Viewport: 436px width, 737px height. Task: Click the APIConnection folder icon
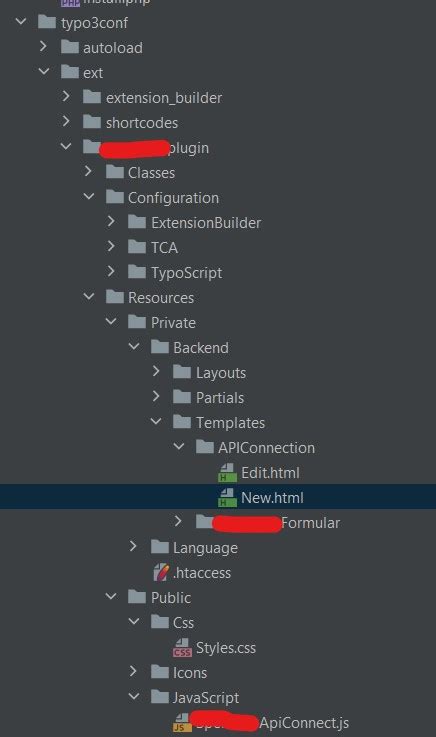pos(205,447)
